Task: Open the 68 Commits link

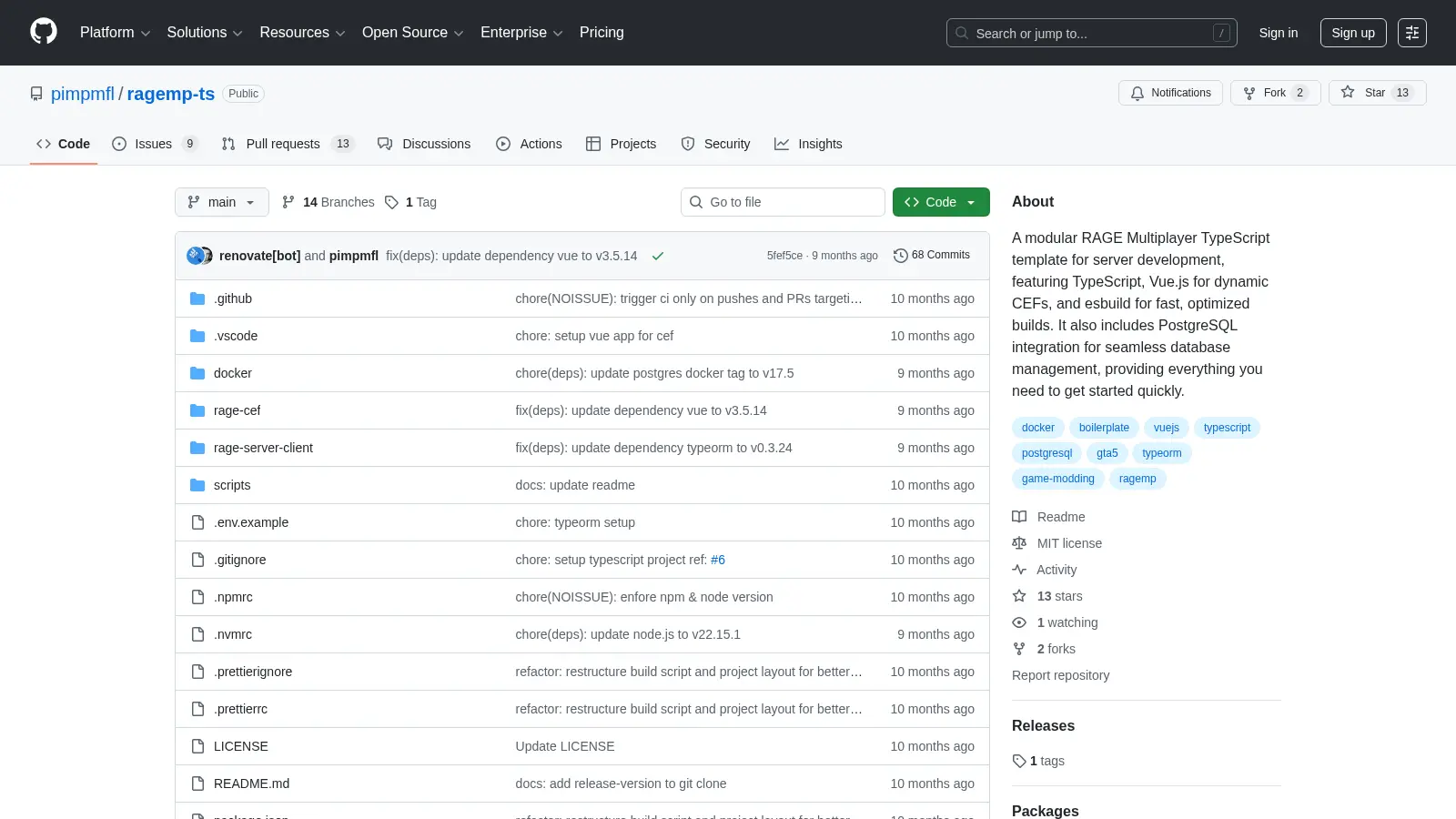Action: point(932,255)
